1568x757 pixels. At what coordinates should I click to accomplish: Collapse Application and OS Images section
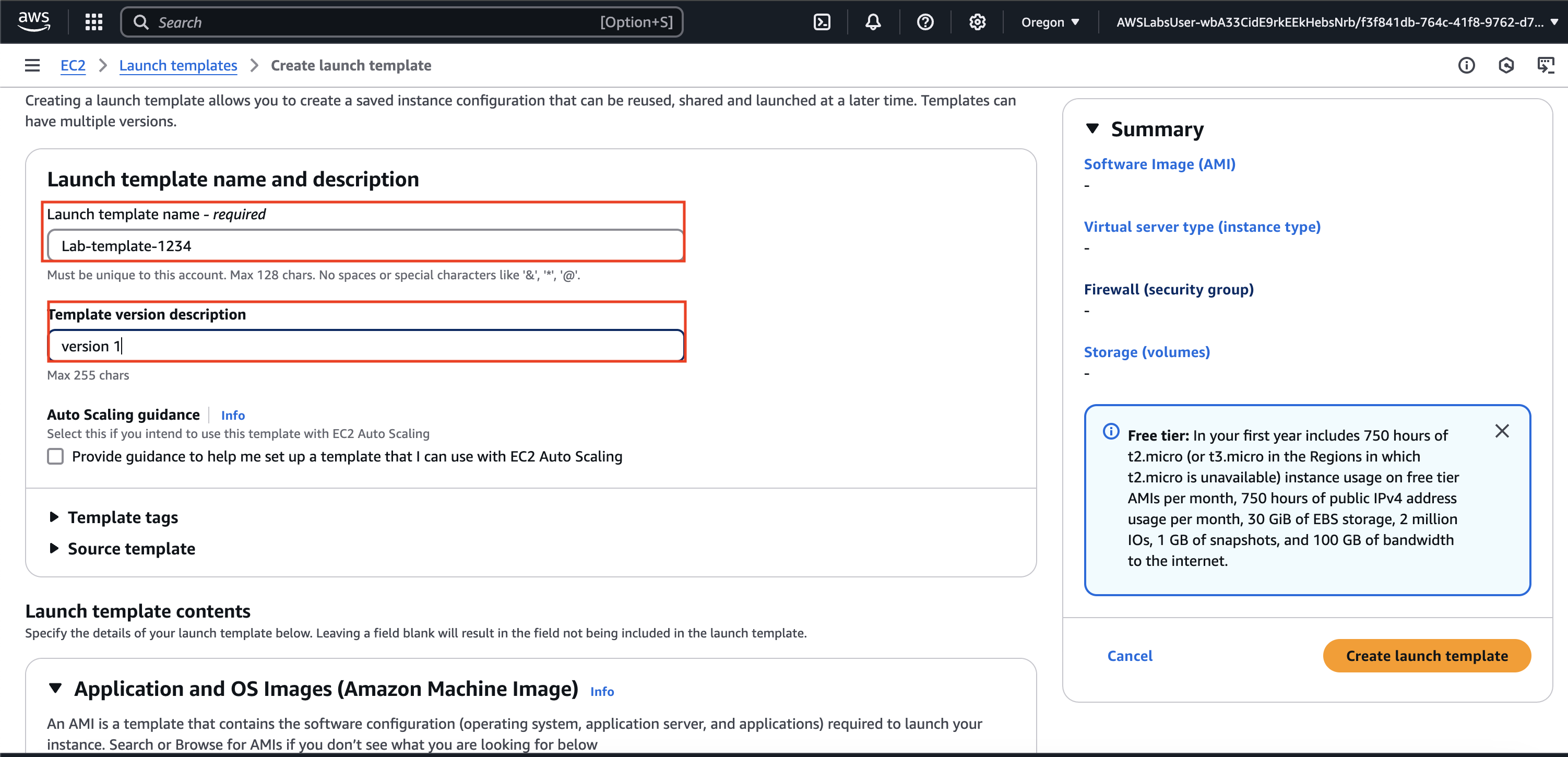tap(55, 688)
